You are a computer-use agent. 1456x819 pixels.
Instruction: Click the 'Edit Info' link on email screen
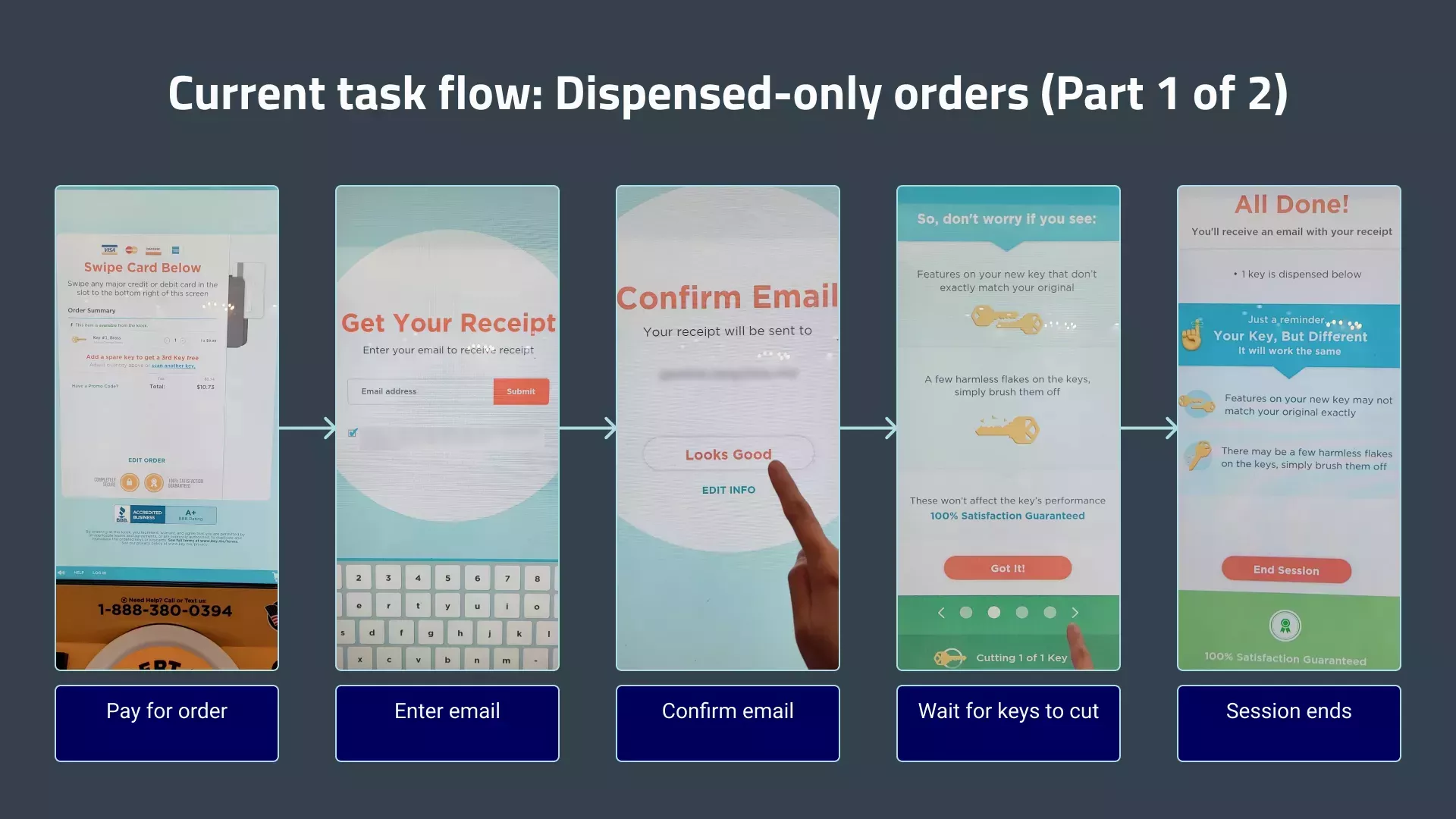[727, 490]
